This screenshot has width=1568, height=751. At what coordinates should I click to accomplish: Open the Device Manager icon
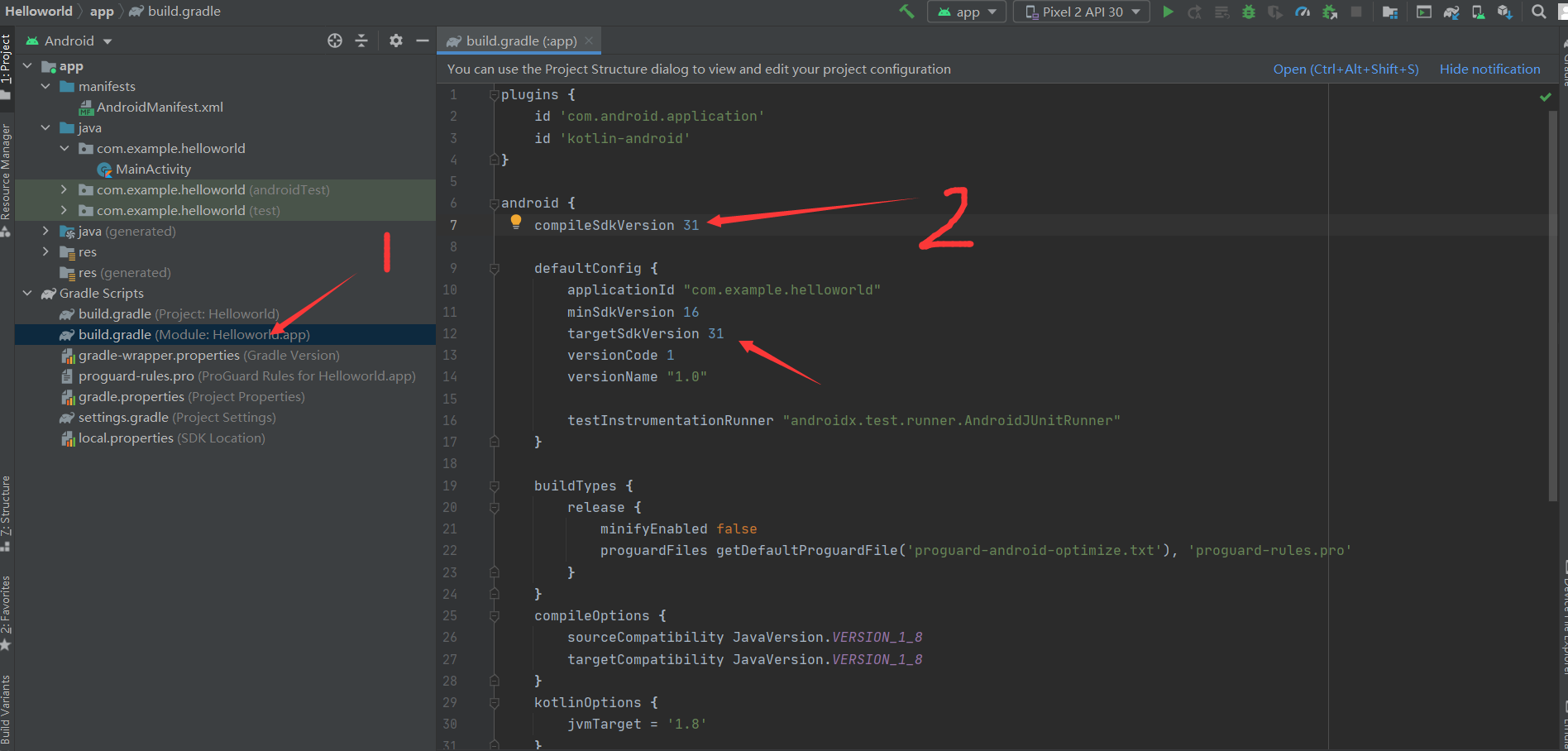(x=1479, y=12)
